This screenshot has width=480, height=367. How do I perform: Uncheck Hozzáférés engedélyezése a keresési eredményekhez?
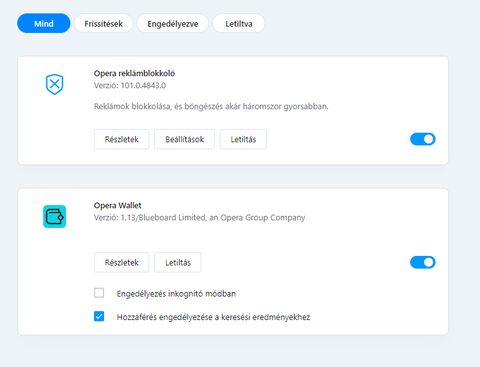(x=99, y=316)
